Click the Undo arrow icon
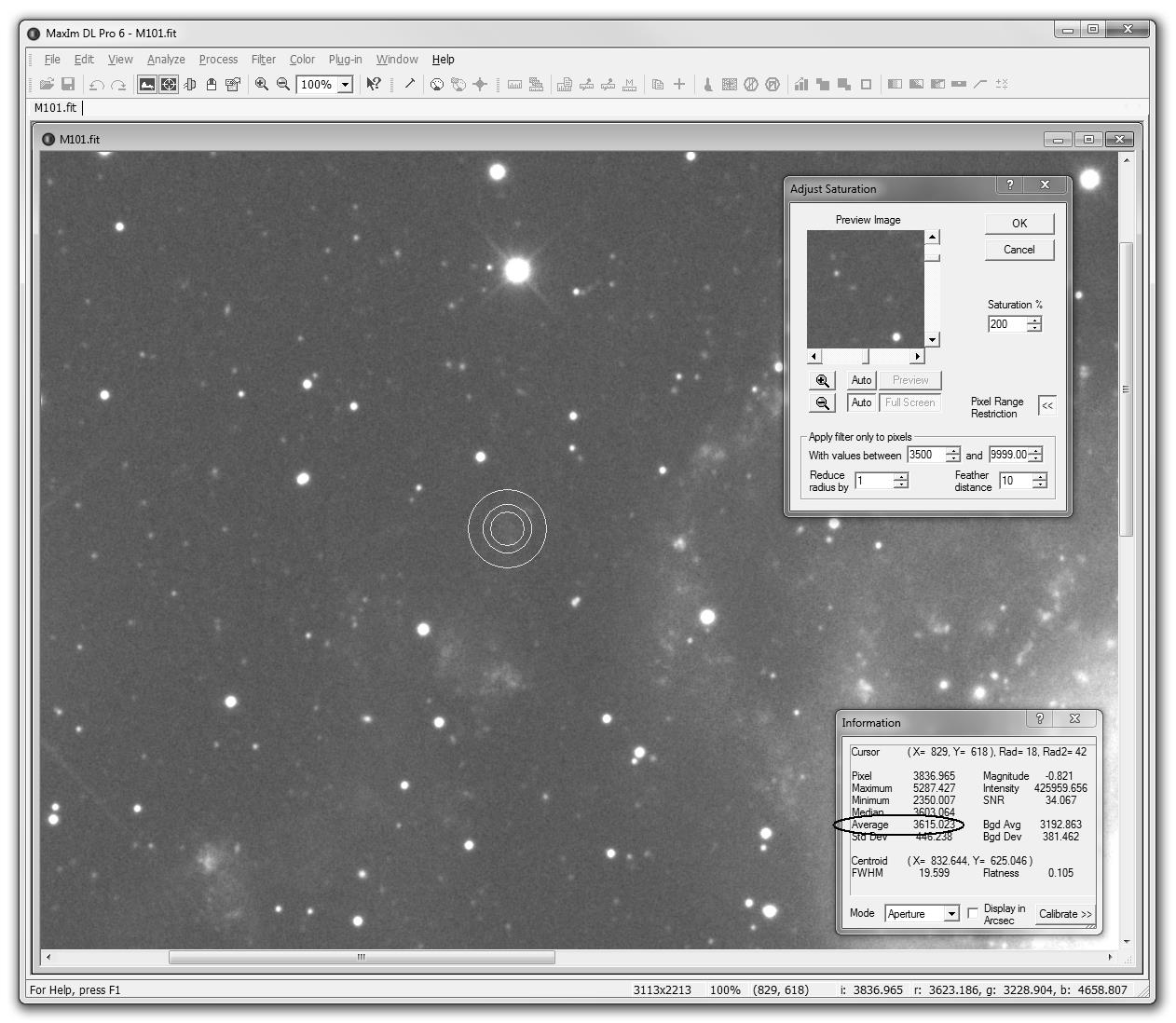Screen dimensions: 1176x1023 click(96, 84)
